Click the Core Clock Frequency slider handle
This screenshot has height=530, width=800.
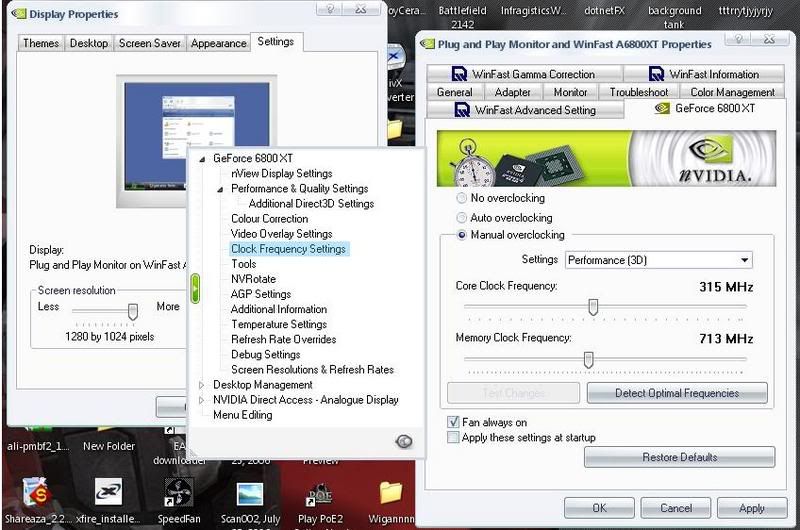coord(593,307)
